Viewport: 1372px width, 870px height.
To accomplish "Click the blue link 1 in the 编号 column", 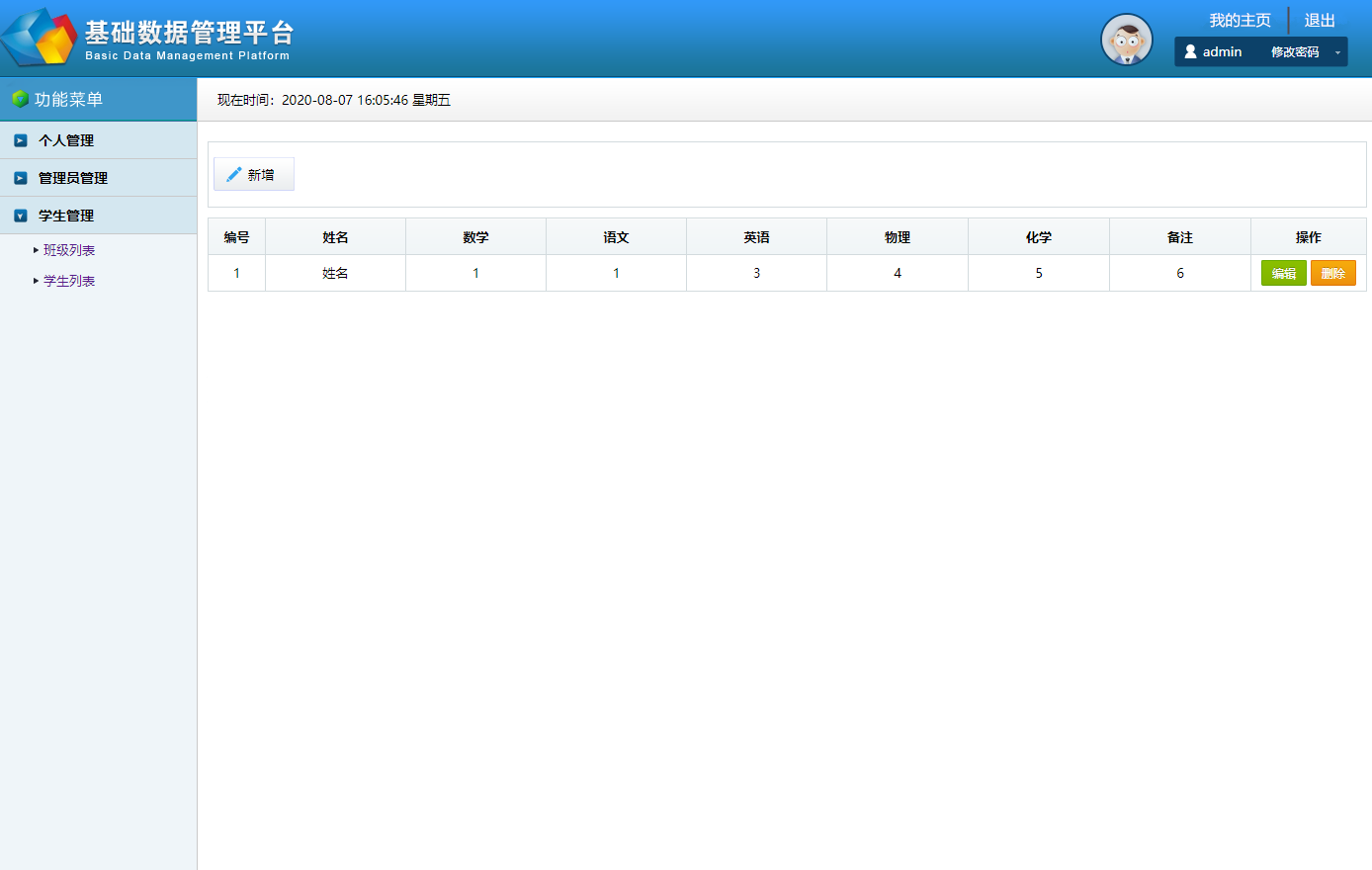I will [x=236, y=272].
